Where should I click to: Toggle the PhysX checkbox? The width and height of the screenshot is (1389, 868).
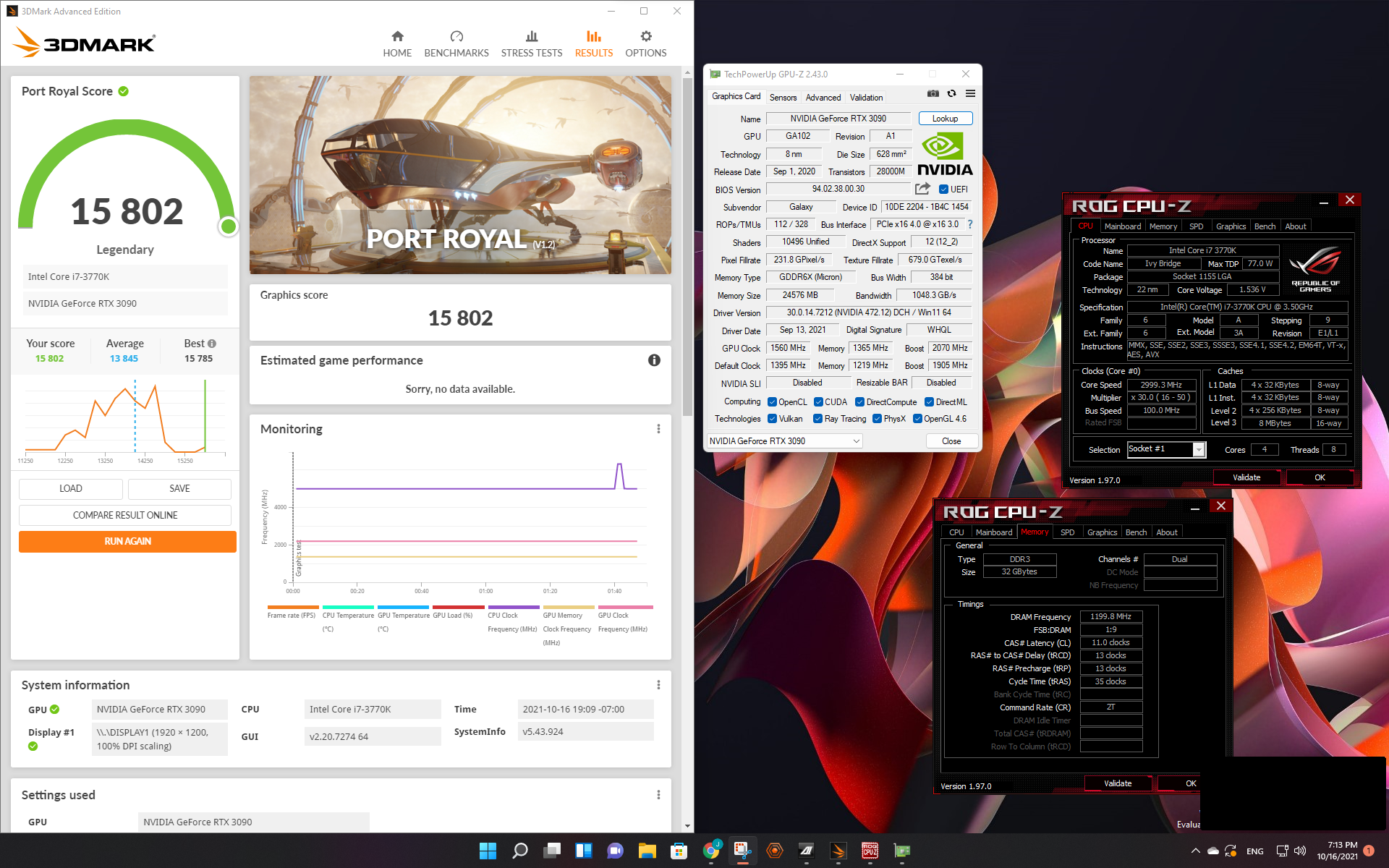click(x=877, y=419)
